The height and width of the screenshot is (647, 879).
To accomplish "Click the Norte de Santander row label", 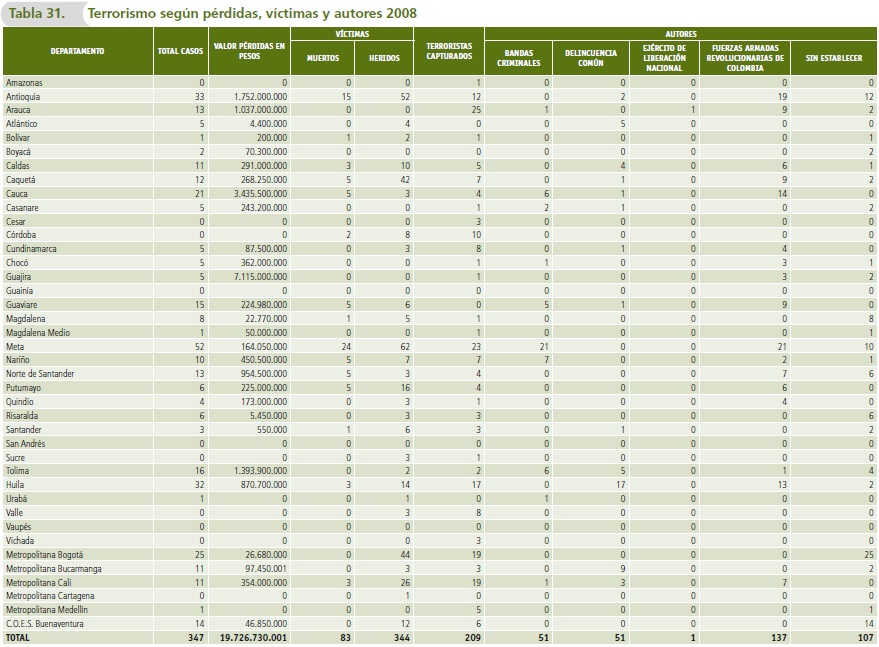I will [39, 373].
